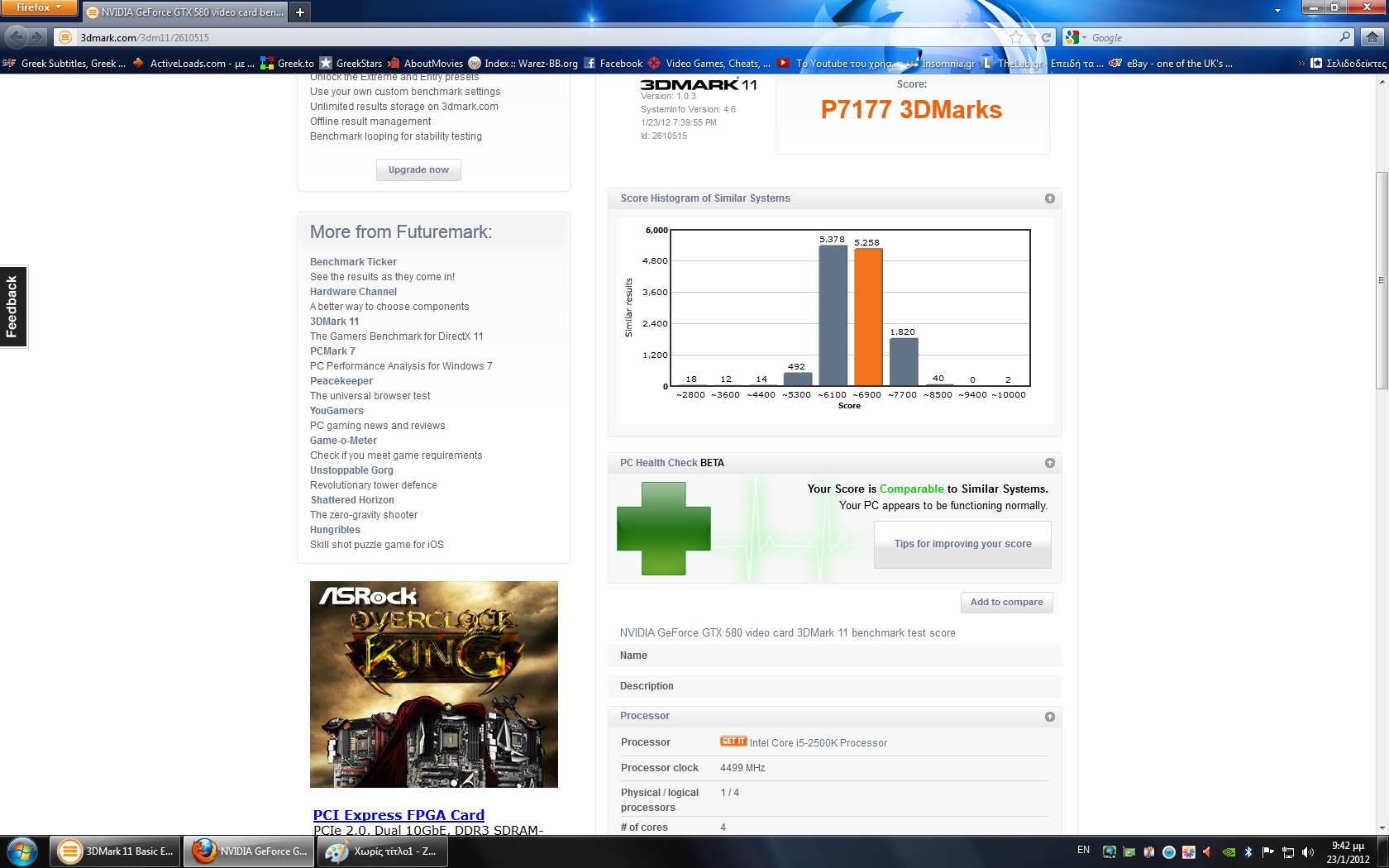The height and width of the screenshot is (868, 1389).
Task: Open the GreekStars bookmark
Action: (351, 63)
